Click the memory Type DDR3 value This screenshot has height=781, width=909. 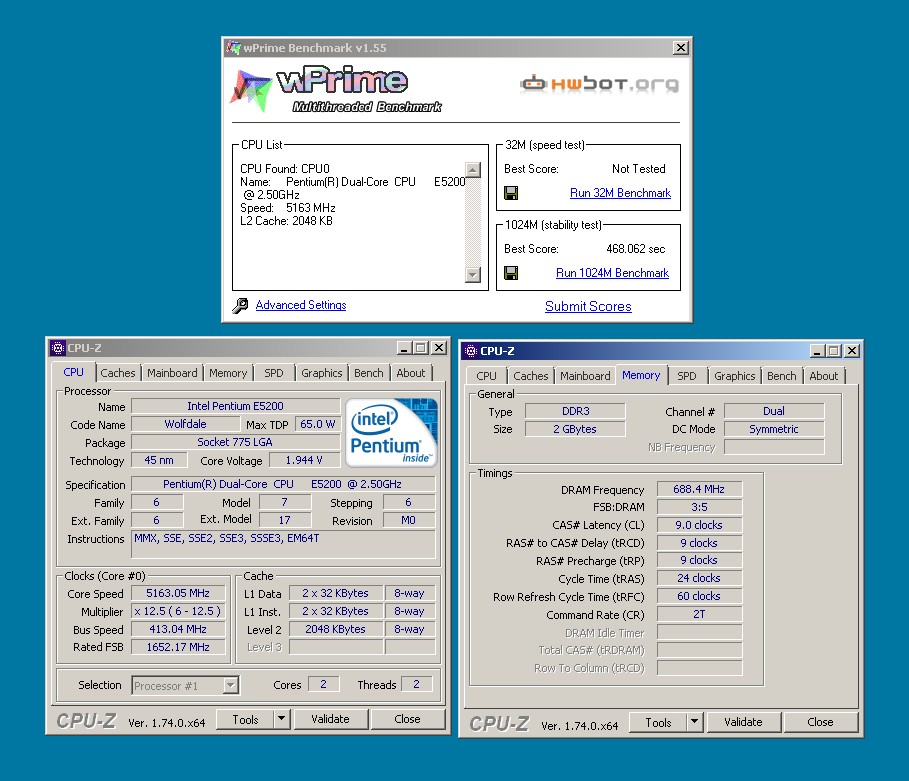[x=575, y=411]
